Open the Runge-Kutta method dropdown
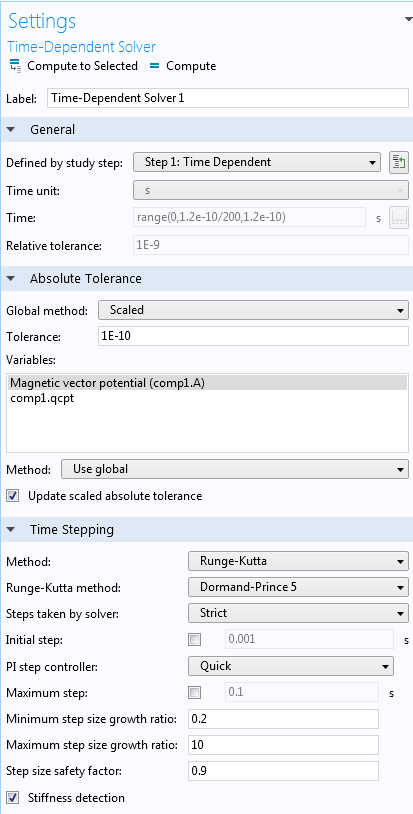413x814 pixels. [x=298, y=588]
